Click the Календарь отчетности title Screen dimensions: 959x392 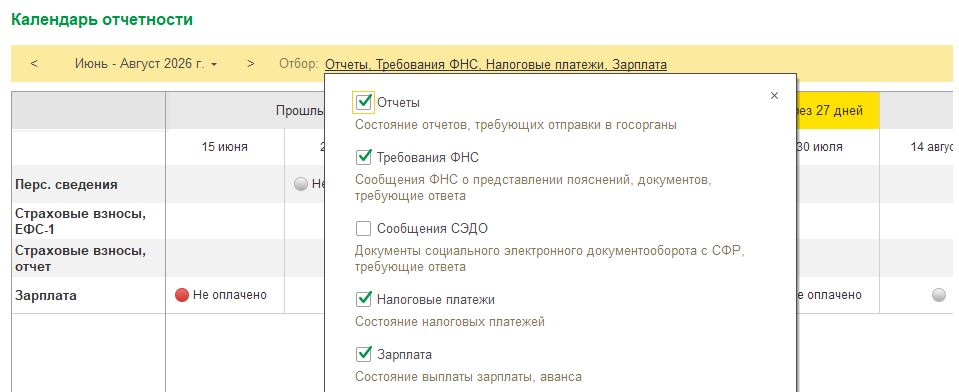tap(102, 20)
